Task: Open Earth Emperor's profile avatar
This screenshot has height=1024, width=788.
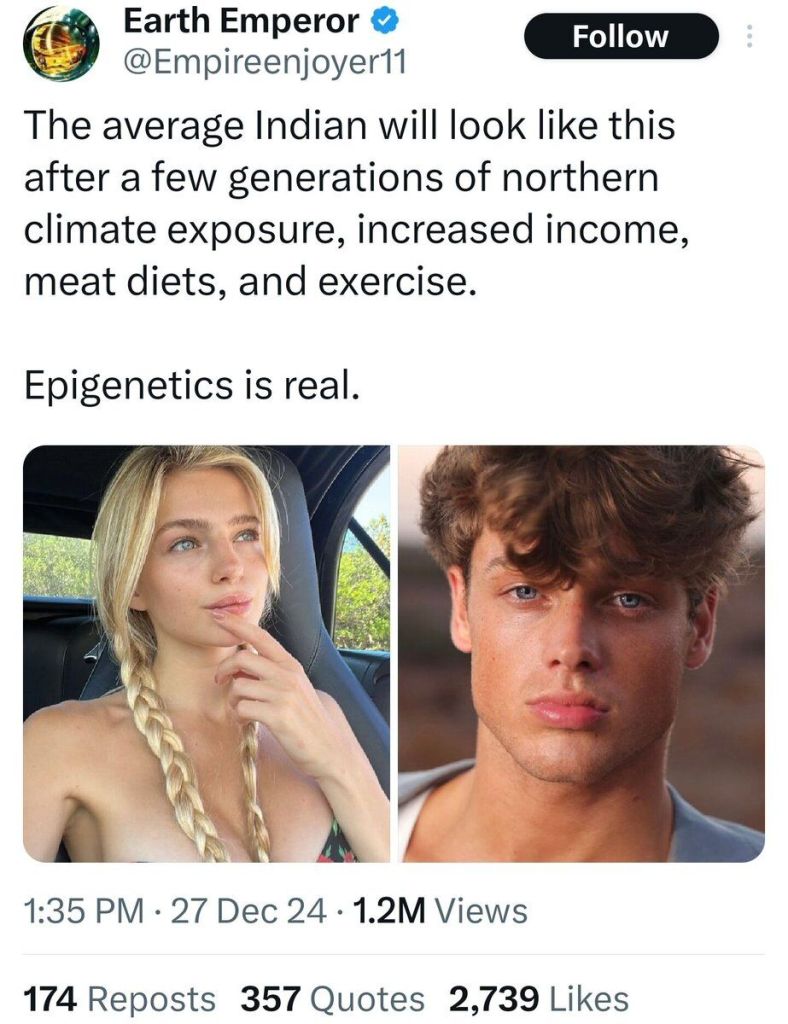Action: pos(61,44)
